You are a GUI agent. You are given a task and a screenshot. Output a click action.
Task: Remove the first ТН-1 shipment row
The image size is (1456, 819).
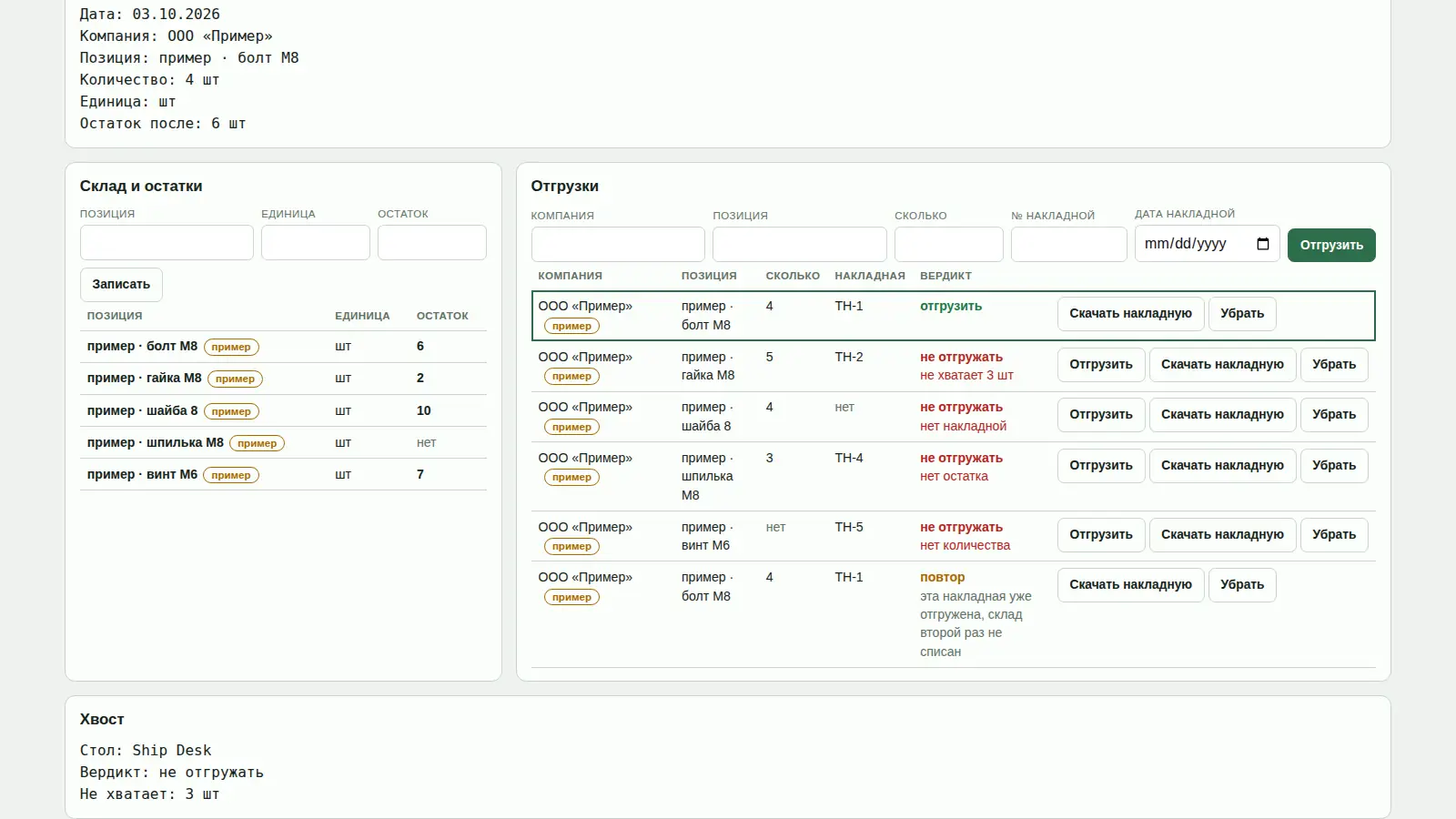pyautogui.click(x=1242, y=314)
